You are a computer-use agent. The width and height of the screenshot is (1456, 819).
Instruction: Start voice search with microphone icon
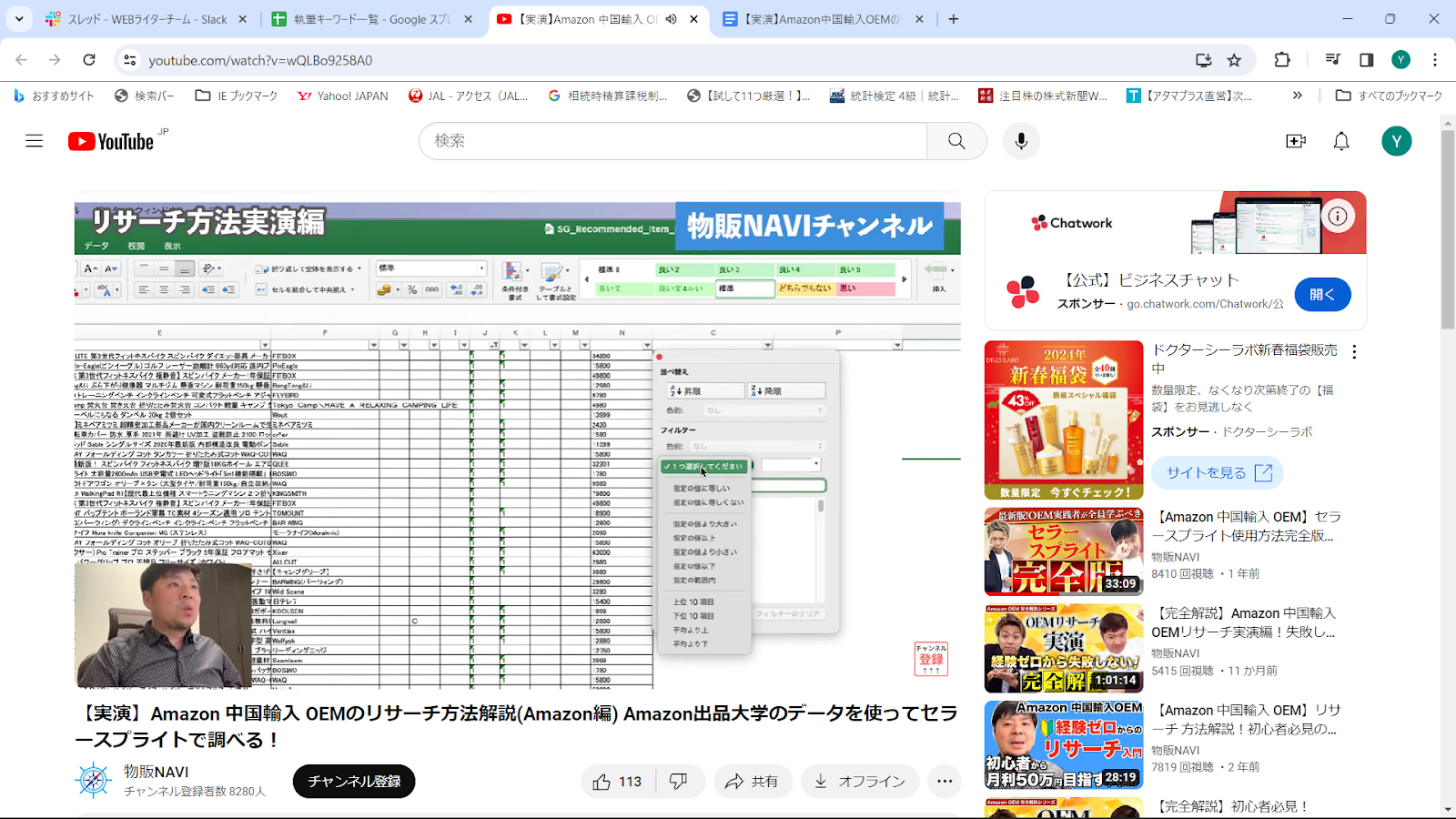click(x=1021, y=141)
